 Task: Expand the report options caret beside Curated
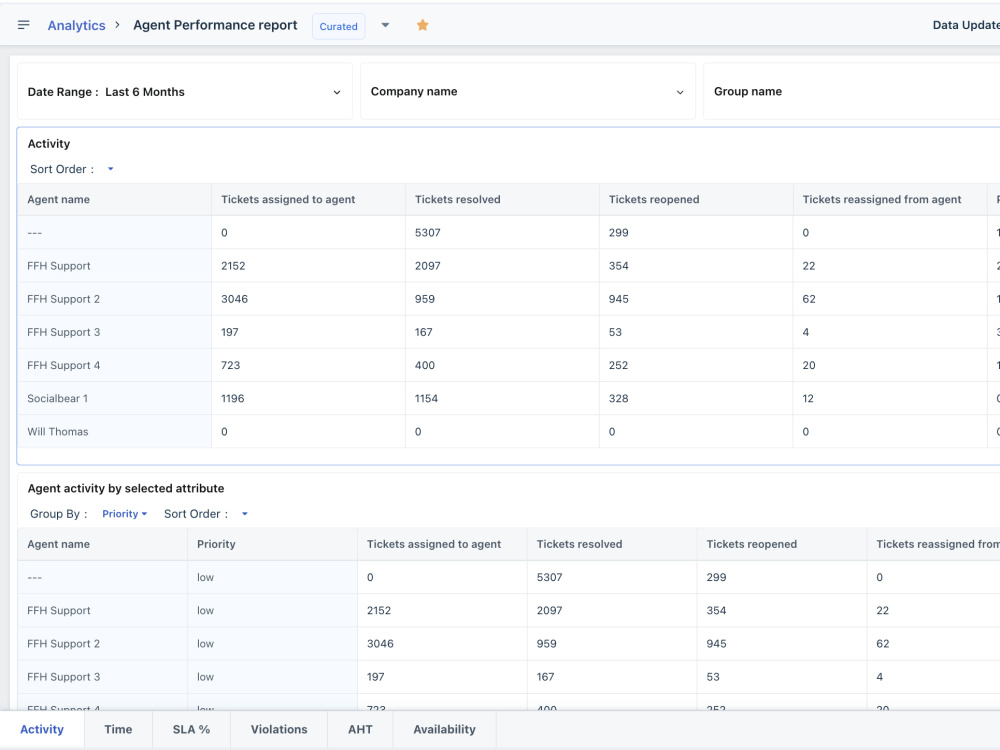[385, 25]
